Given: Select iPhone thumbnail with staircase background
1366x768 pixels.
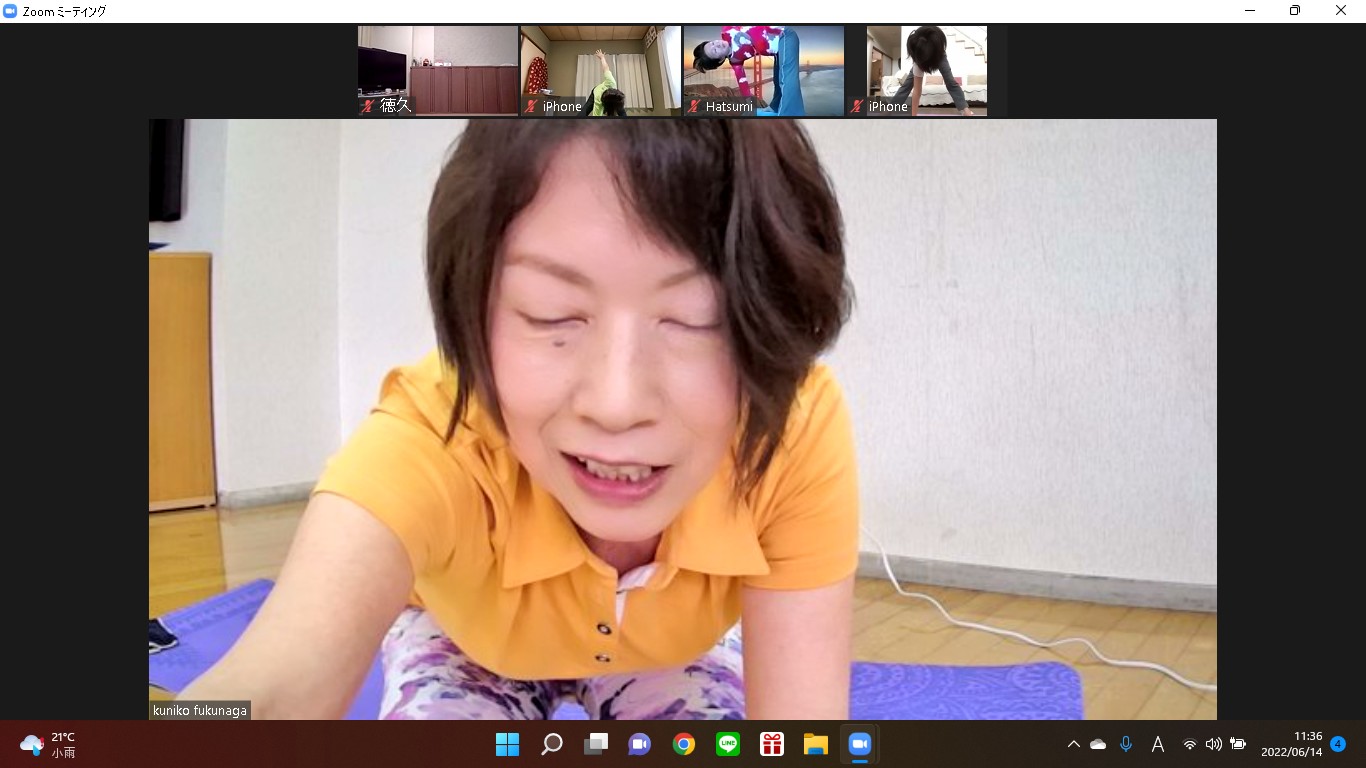Looking at the screenshot, I should coord(927,71).
